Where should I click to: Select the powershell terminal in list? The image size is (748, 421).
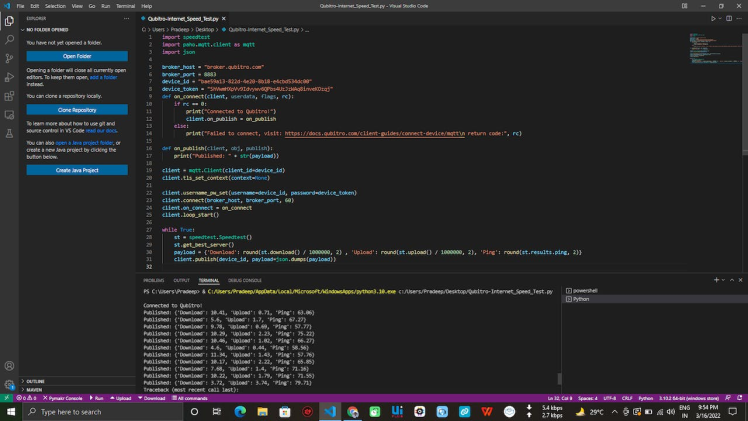pos(585,290)
